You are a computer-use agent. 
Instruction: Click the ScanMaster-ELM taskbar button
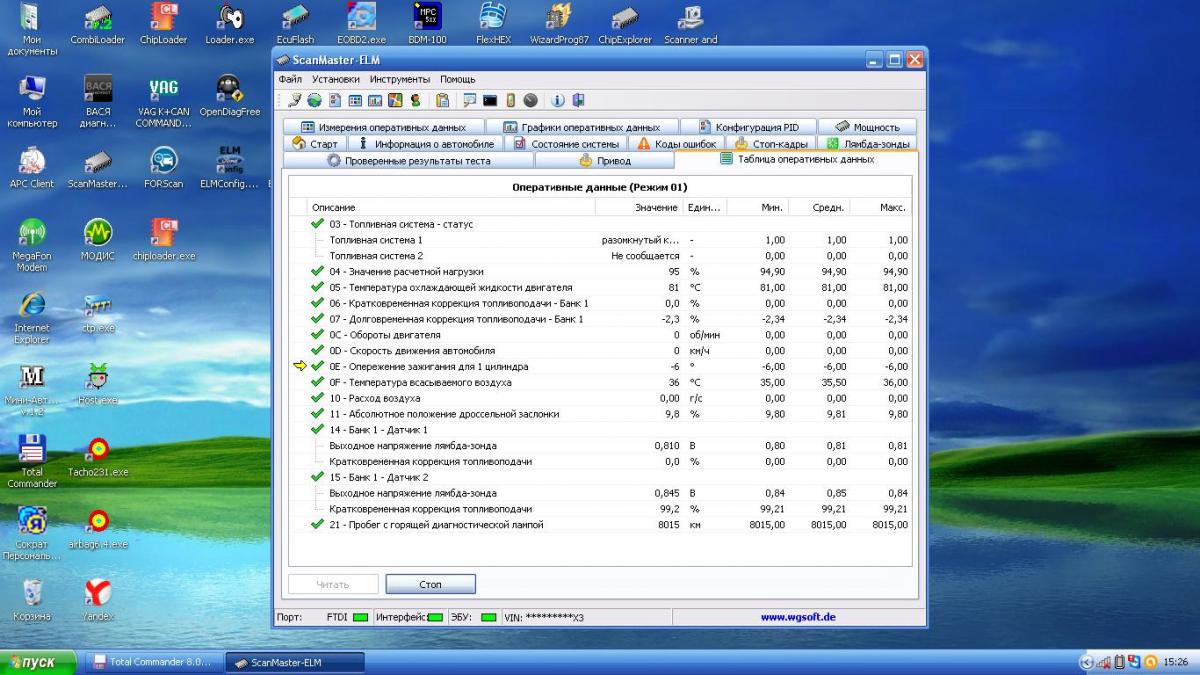point(295,662)
